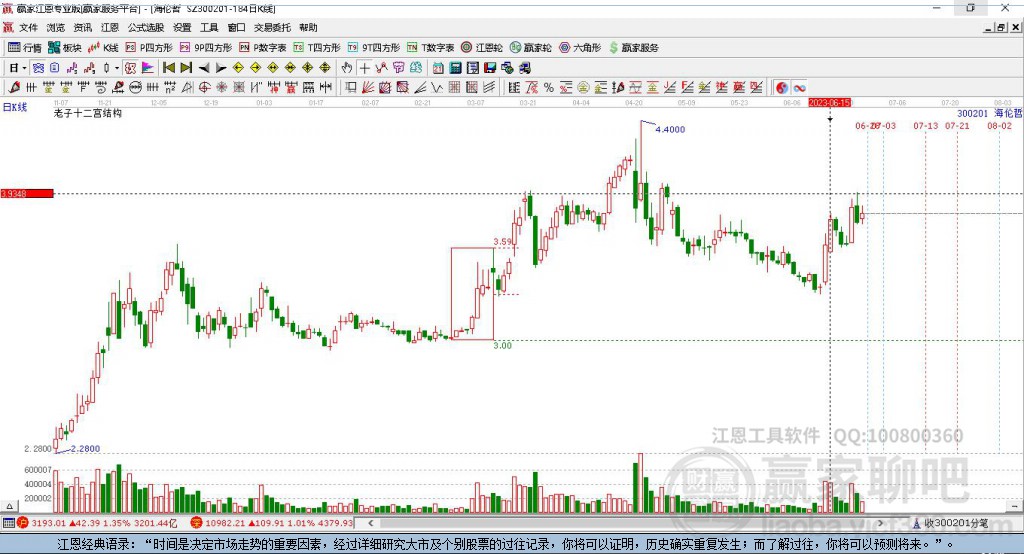
Task: Step chart right with black arrow
Action: (221, 68)
